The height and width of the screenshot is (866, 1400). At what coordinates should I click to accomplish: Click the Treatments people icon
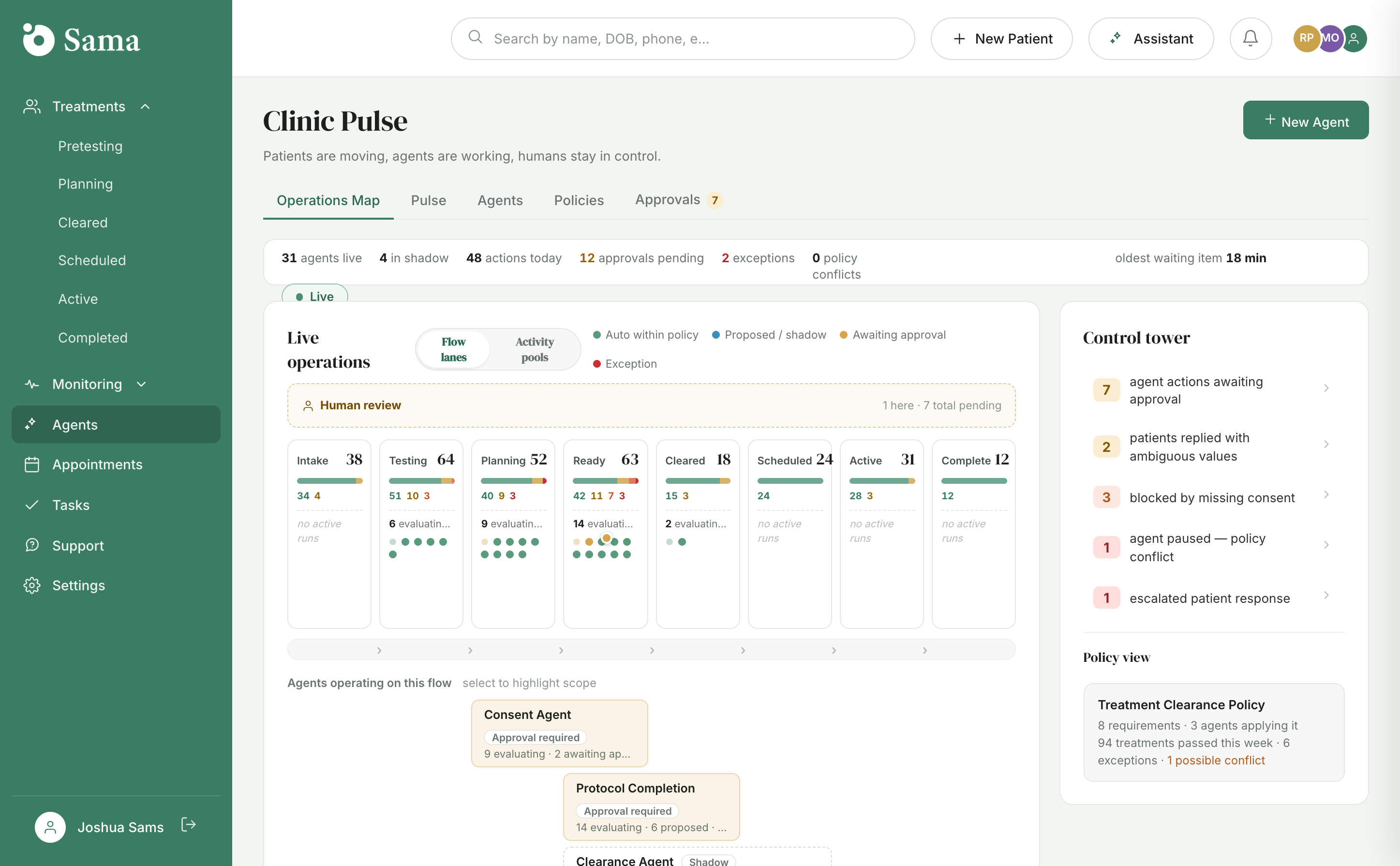pyautogui.click(x=32, y=106)
